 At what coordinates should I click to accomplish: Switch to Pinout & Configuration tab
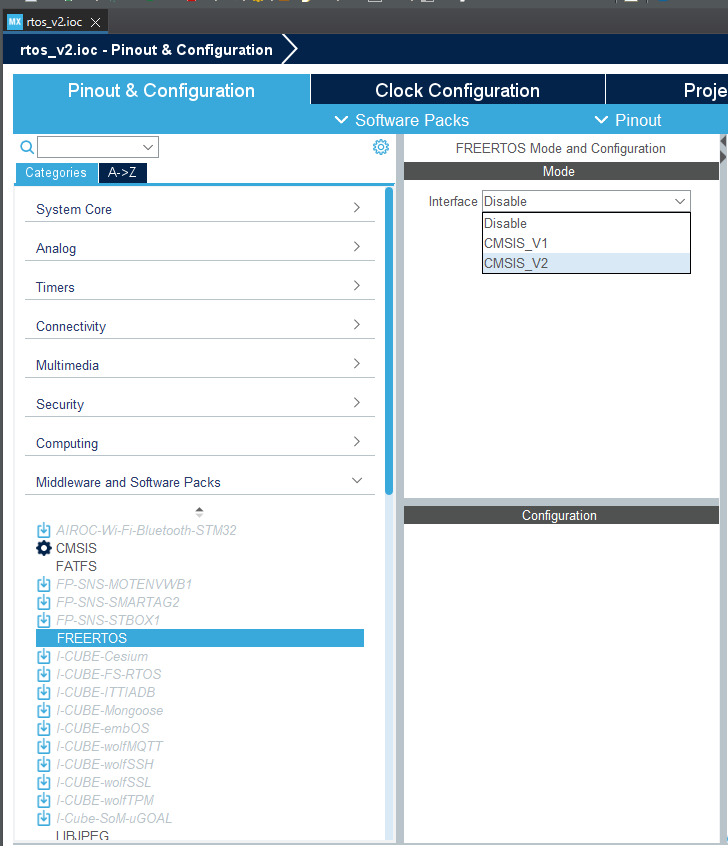click(x=161, y=90)
